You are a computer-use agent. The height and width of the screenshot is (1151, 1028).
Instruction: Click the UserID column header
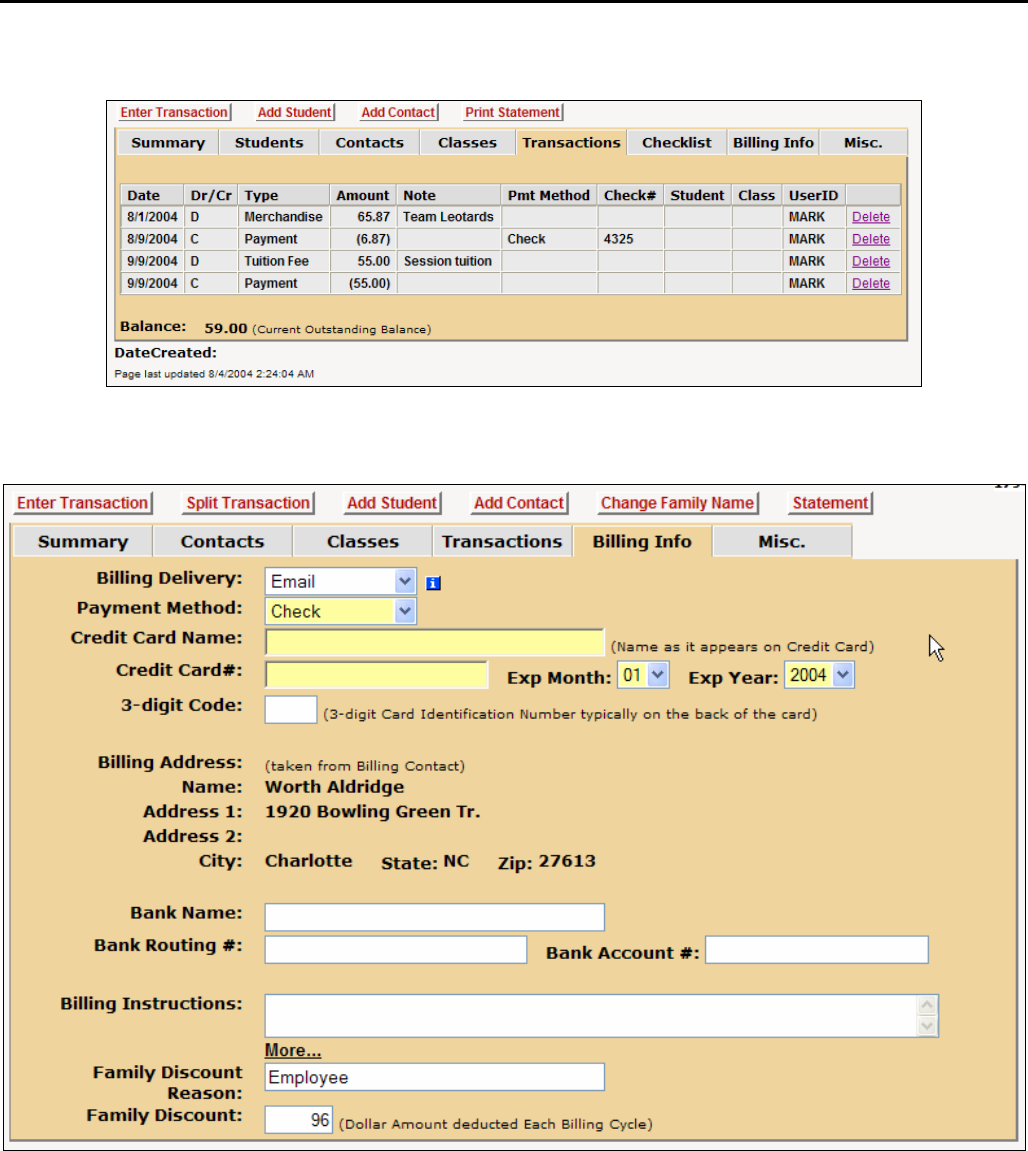pos(814,195)
